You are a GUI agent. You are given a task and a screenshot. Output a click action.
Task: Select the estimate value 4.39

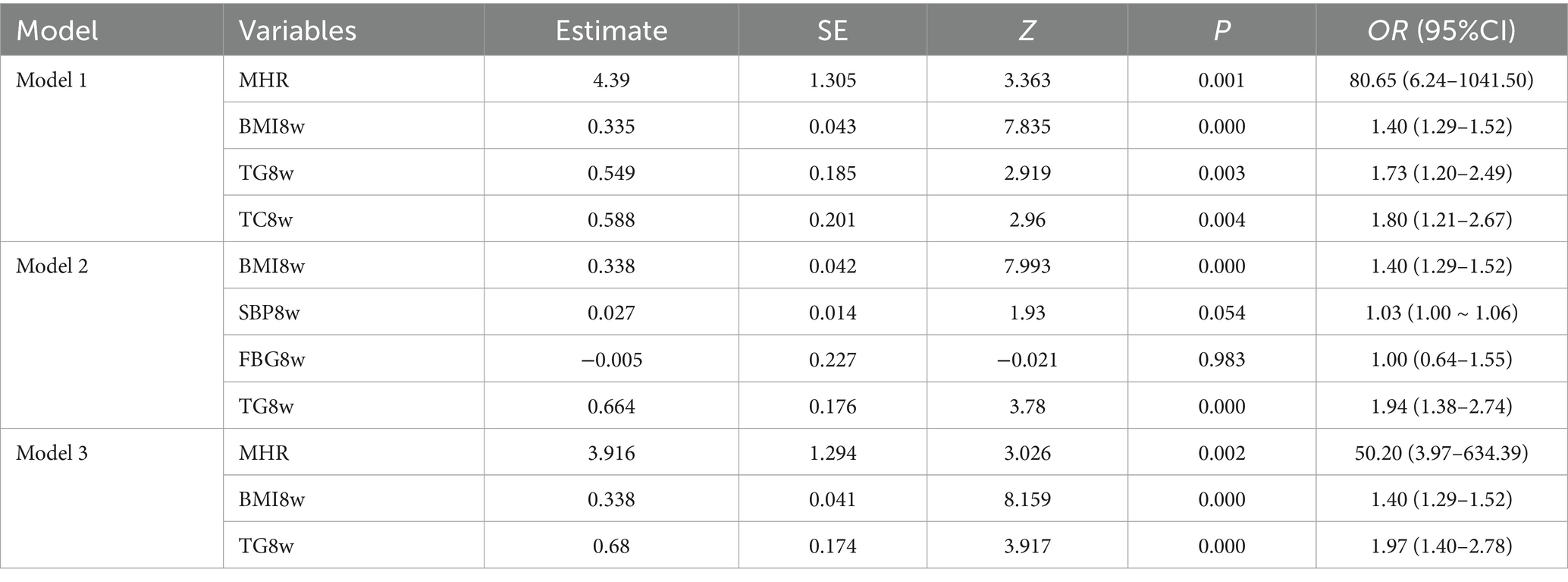pyautogui.click(x=611, y=80)
